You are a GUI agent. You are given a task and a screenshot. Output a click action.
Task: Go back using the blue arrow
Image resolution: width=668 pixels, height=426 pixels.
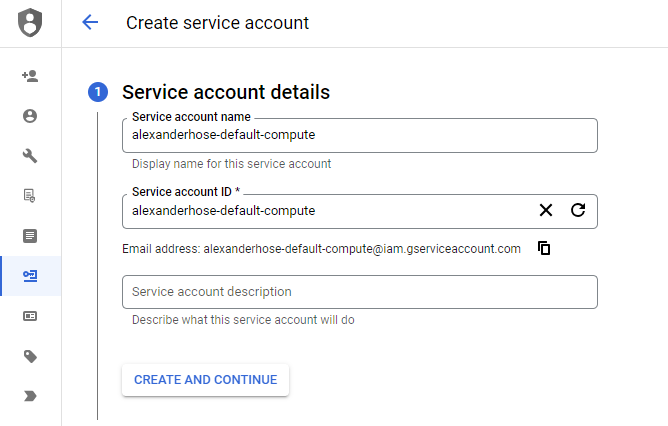point(90,22)
